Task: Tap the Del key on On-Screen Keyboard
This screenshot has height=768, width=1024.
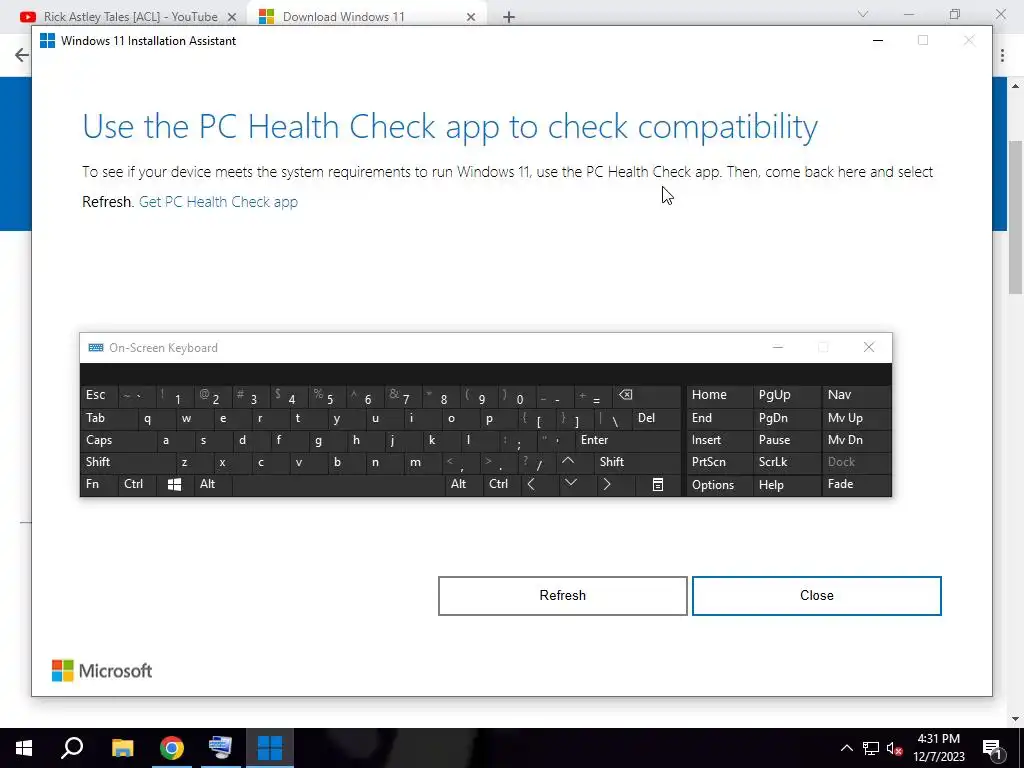Action: (656, 419)
